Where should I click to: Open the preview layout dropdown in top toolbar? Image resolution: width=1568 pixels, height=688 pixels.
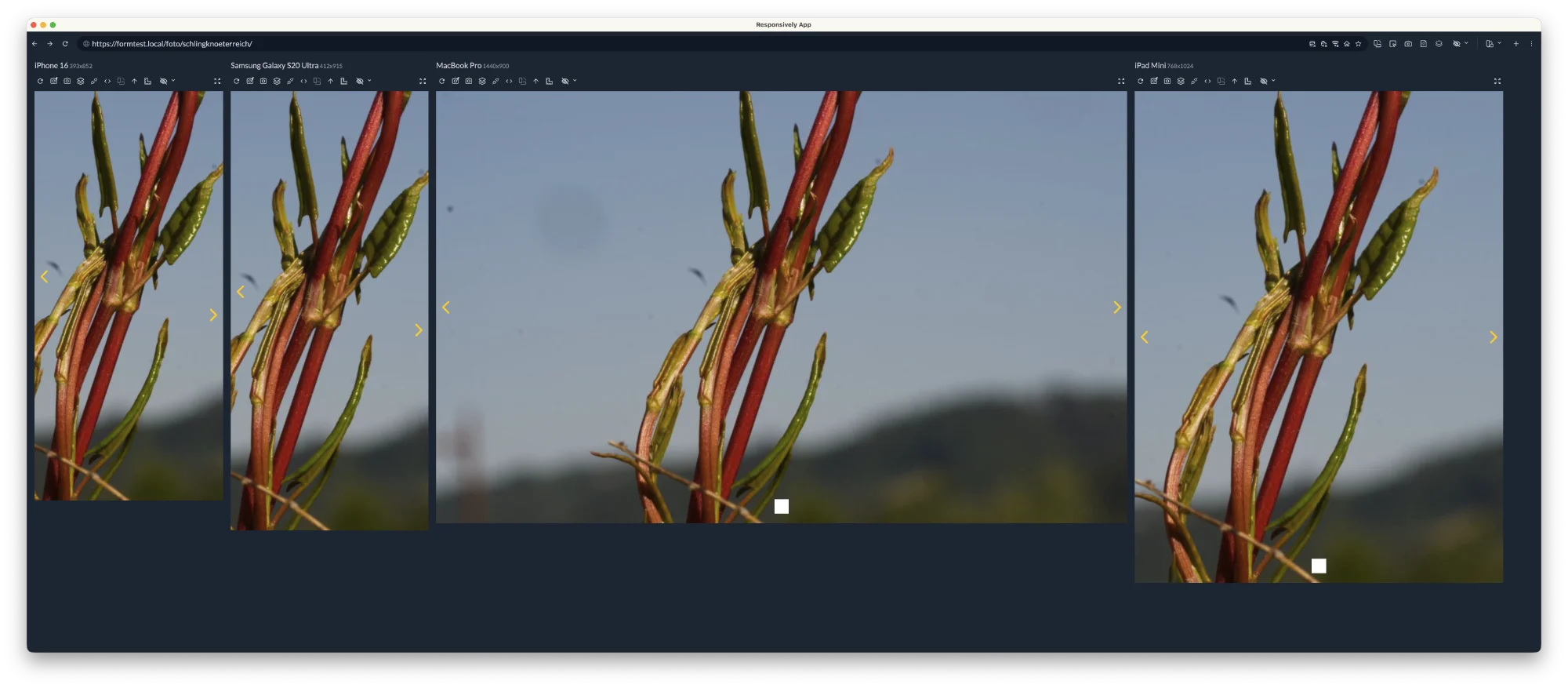(x=1493, y=44)
